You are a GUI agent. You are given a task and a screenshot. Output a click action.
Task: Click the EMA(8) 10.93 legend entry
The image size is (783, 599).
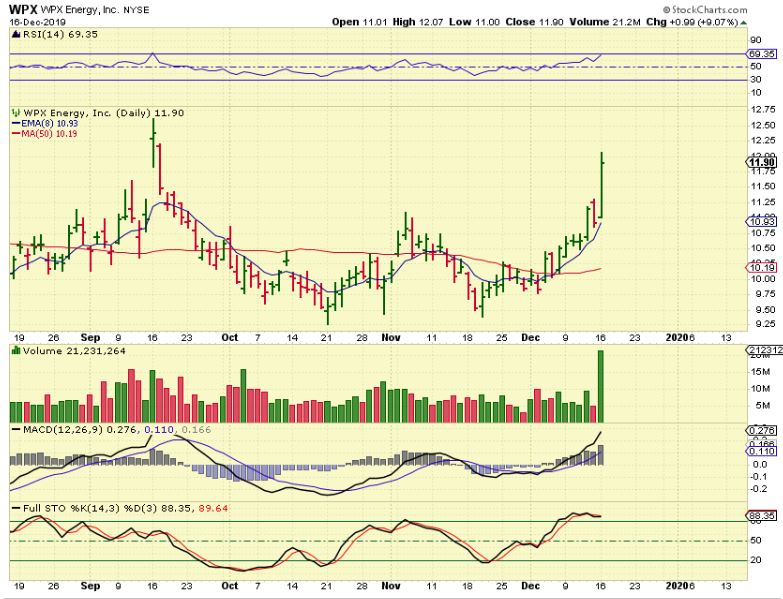(x=44, y=123)
